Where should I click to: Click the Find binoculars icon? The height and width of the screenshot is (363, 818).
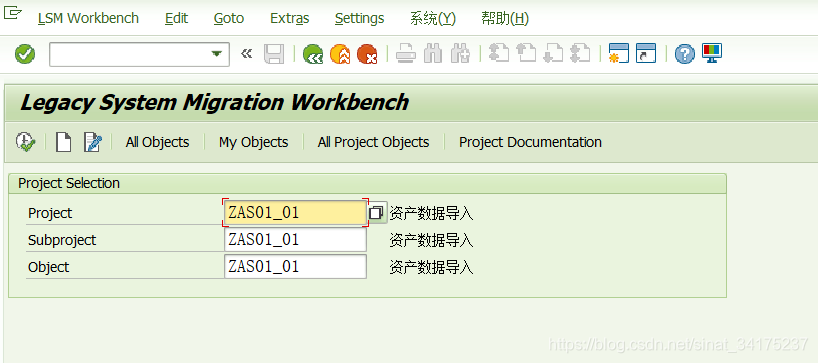(x=433, y=54)
